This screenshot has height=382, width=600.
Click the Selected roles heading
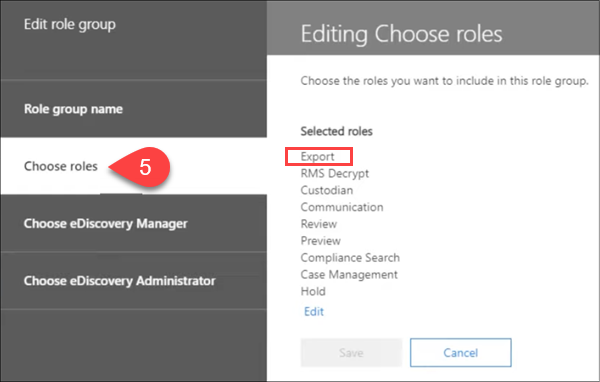point(337,131)
